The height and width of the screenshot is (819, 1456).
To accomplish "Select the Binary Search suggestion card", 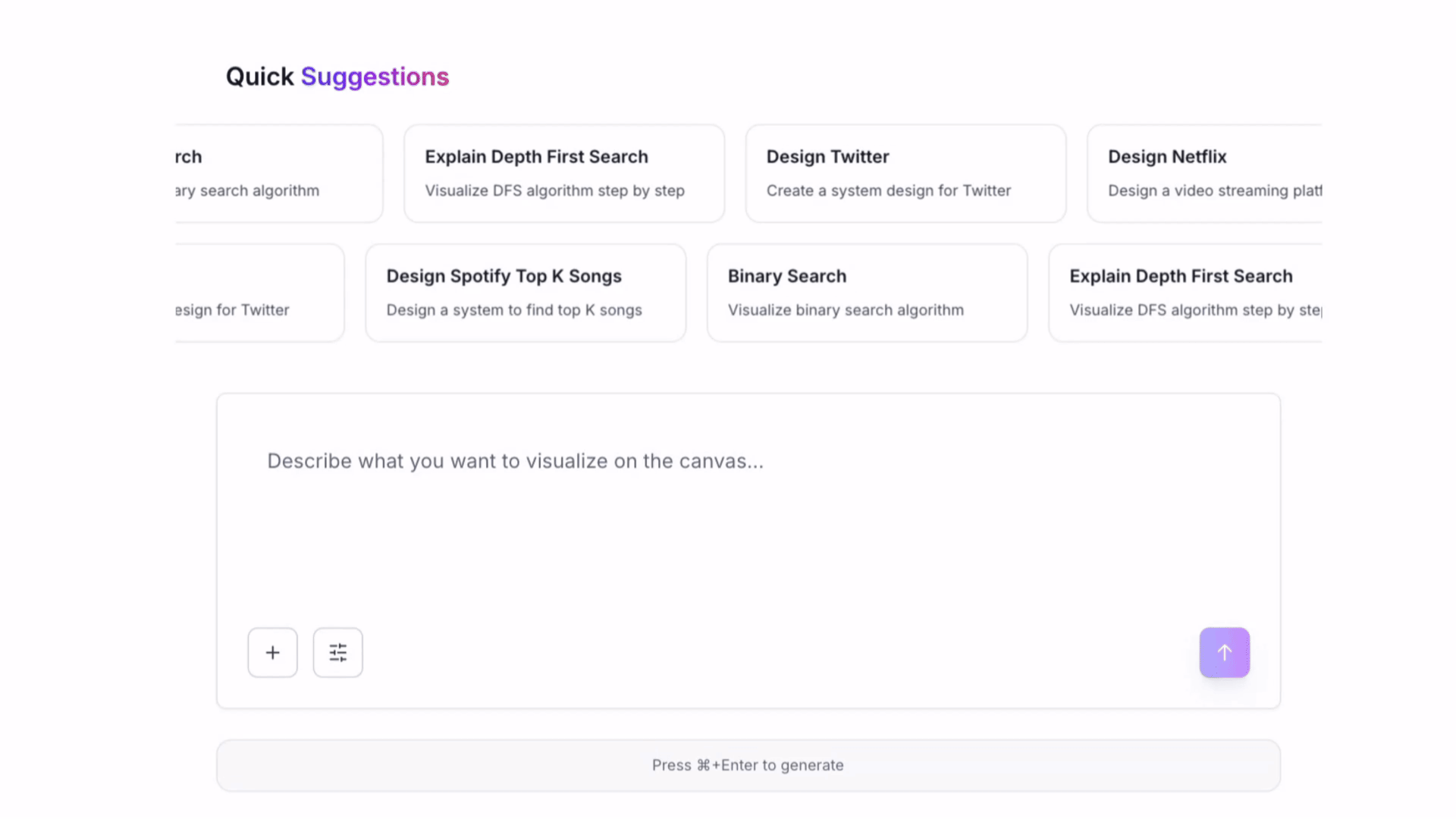I will pyautogui.click(x=866, y=292).
